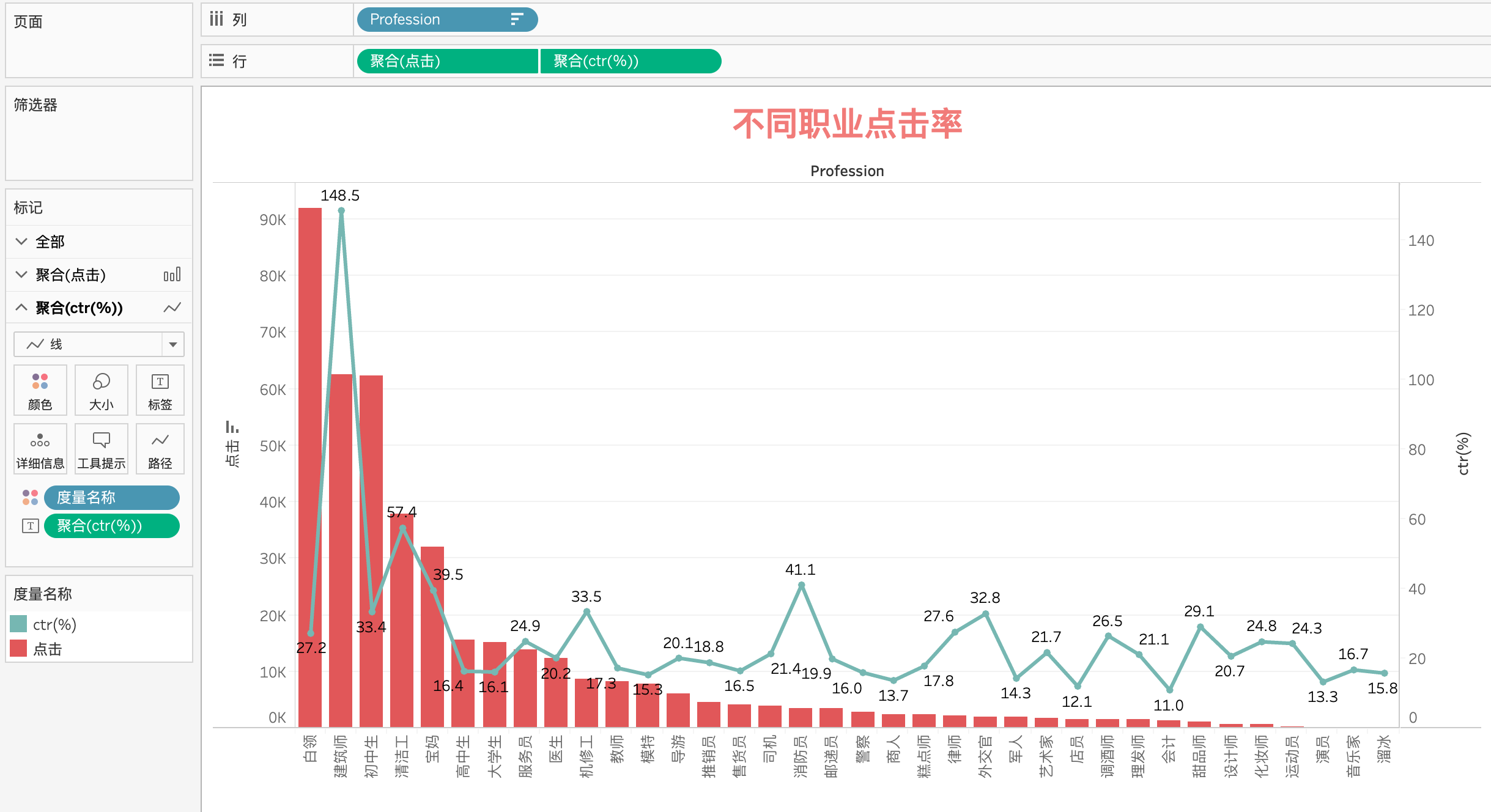Image resolution: width=1491 pixels, height=812 pixels.
Task: Select the 聚合(点击) pill on the rows shelf
Action: (447, 61)
